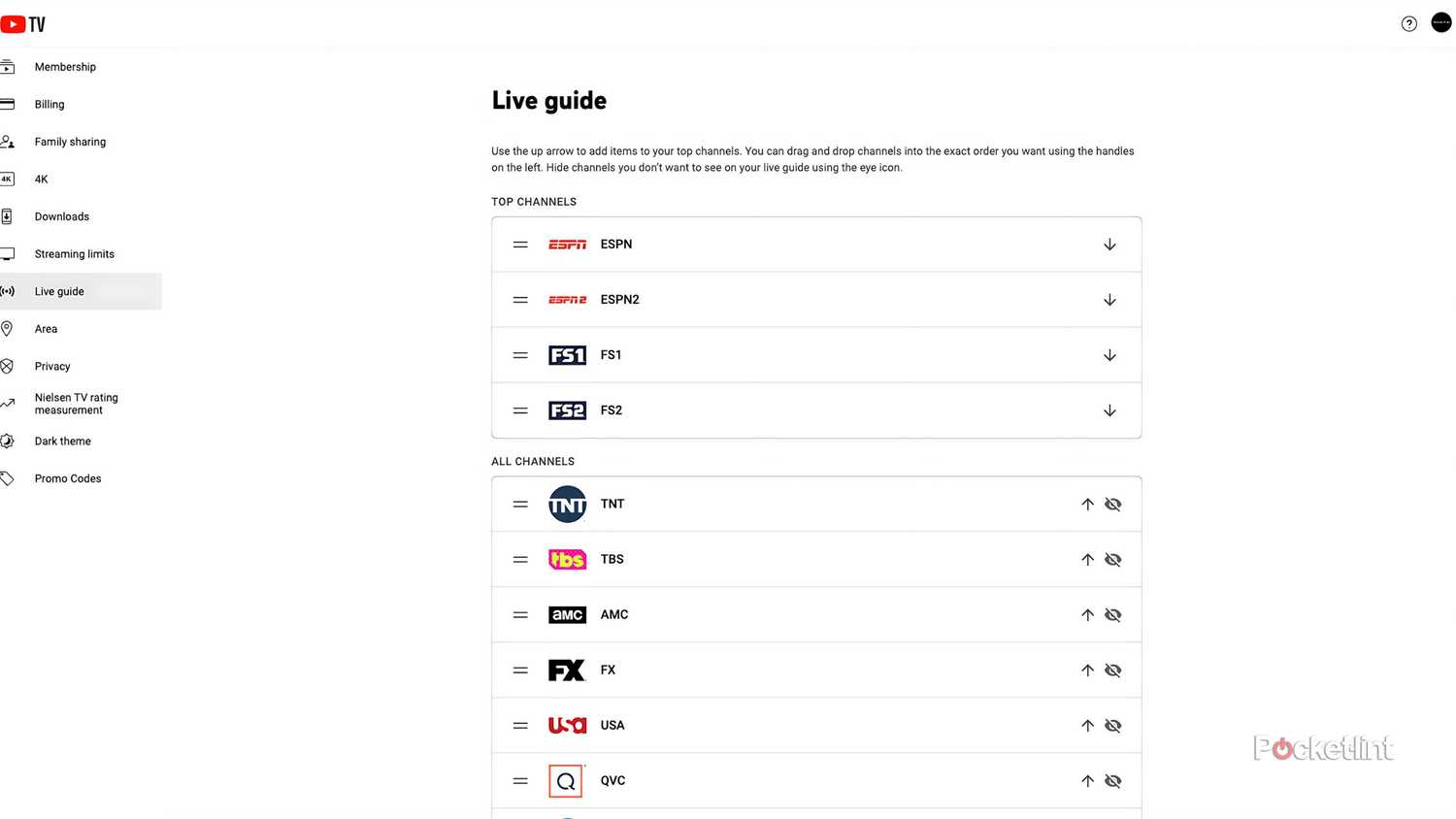This screenshot has width=1456, height=819.
Task: Select the Streaming limits sidebar icon
Action: (x=8, y=253)
